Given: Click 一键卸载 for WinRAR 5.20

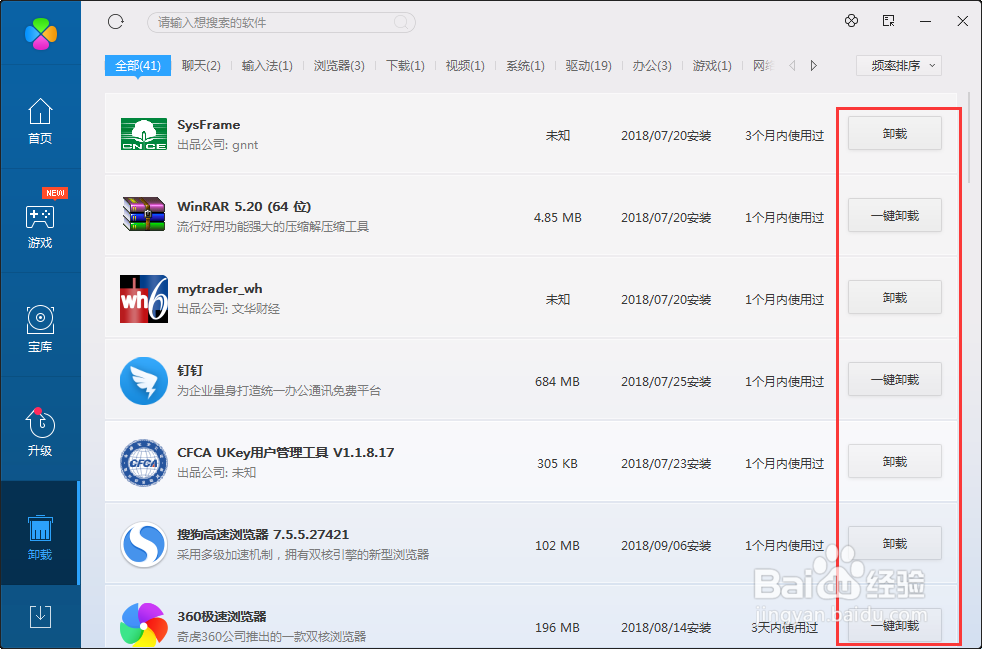Looking at the screenshot, I should tap(893, 214).
